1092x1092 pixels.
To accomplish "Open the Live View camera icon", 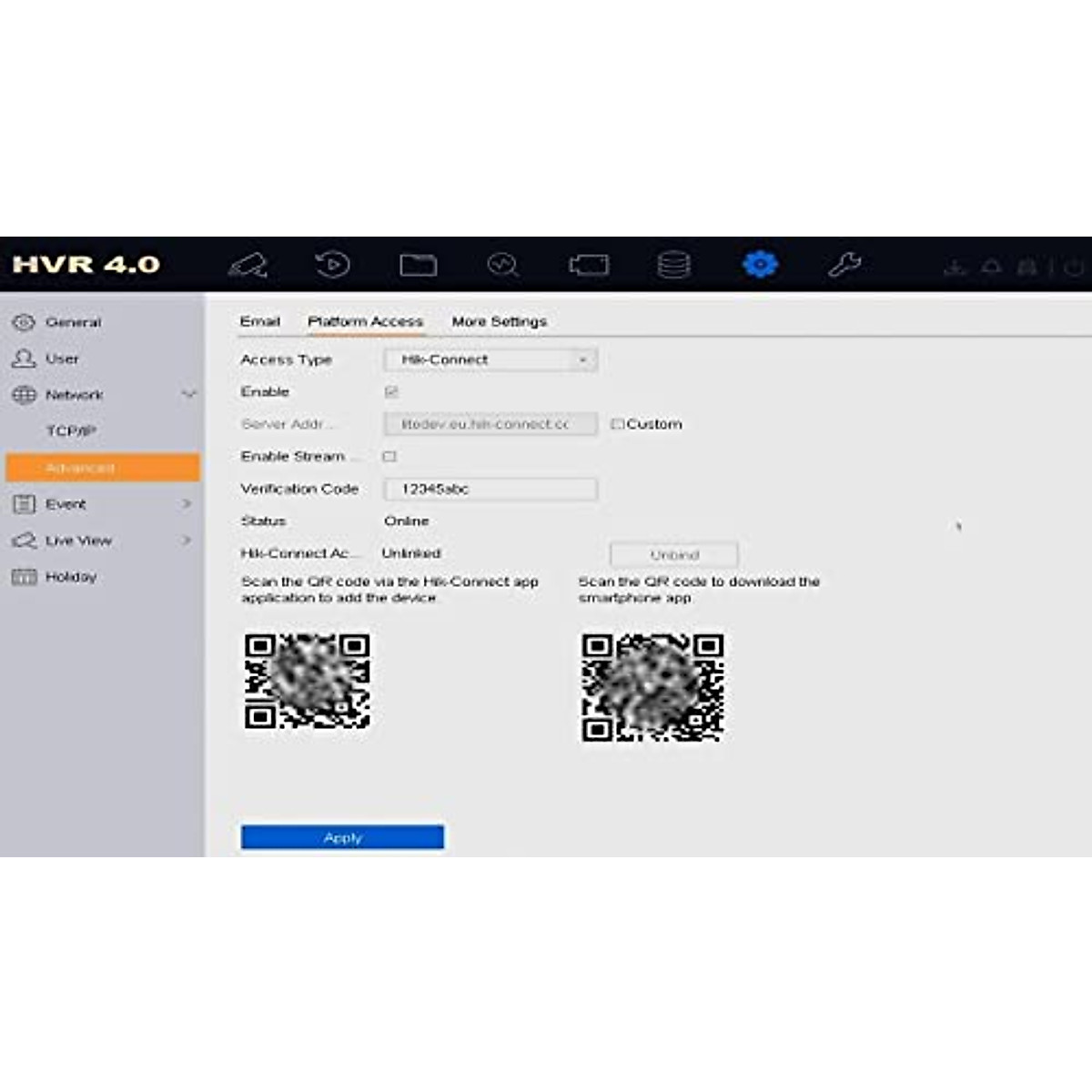I will click(248, 265).
